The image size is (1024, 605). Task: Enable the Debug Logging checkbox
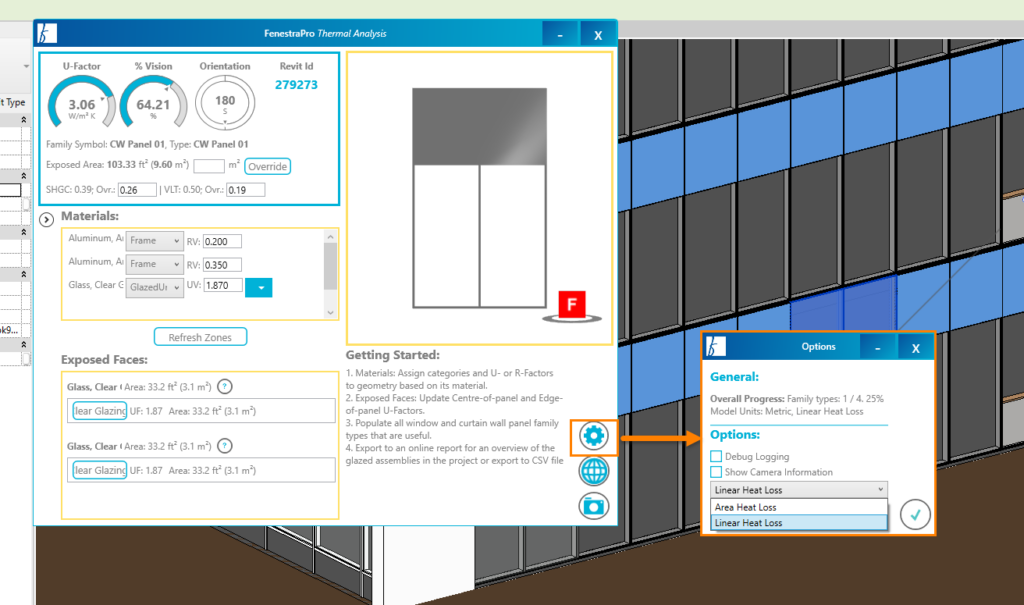(716, 456)
